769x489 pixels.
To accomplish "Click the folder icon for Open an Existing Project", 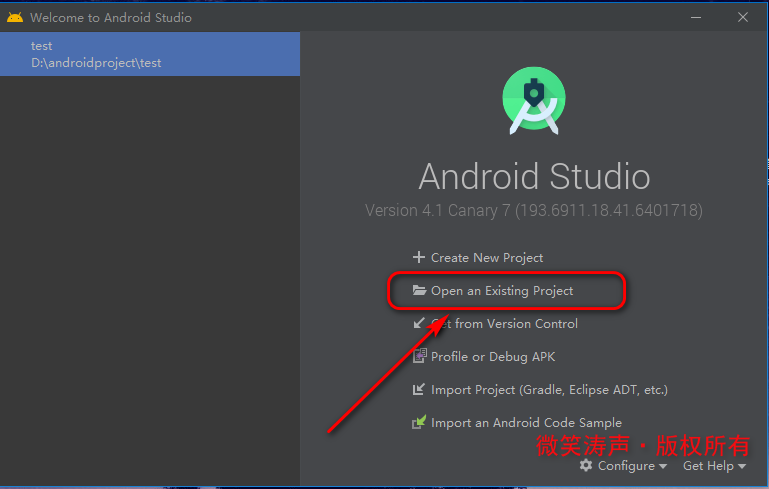I will click(419, 290).
